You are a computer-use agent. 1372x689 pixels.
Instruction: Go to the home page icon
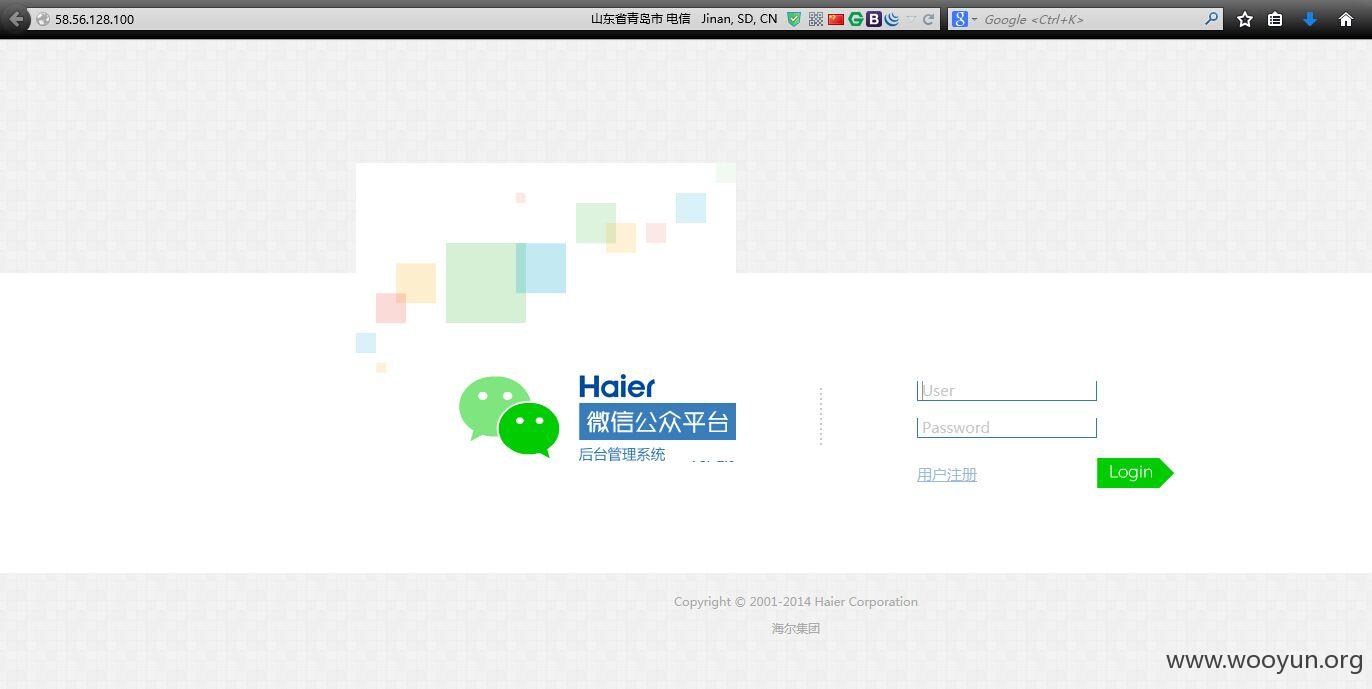1345,19
